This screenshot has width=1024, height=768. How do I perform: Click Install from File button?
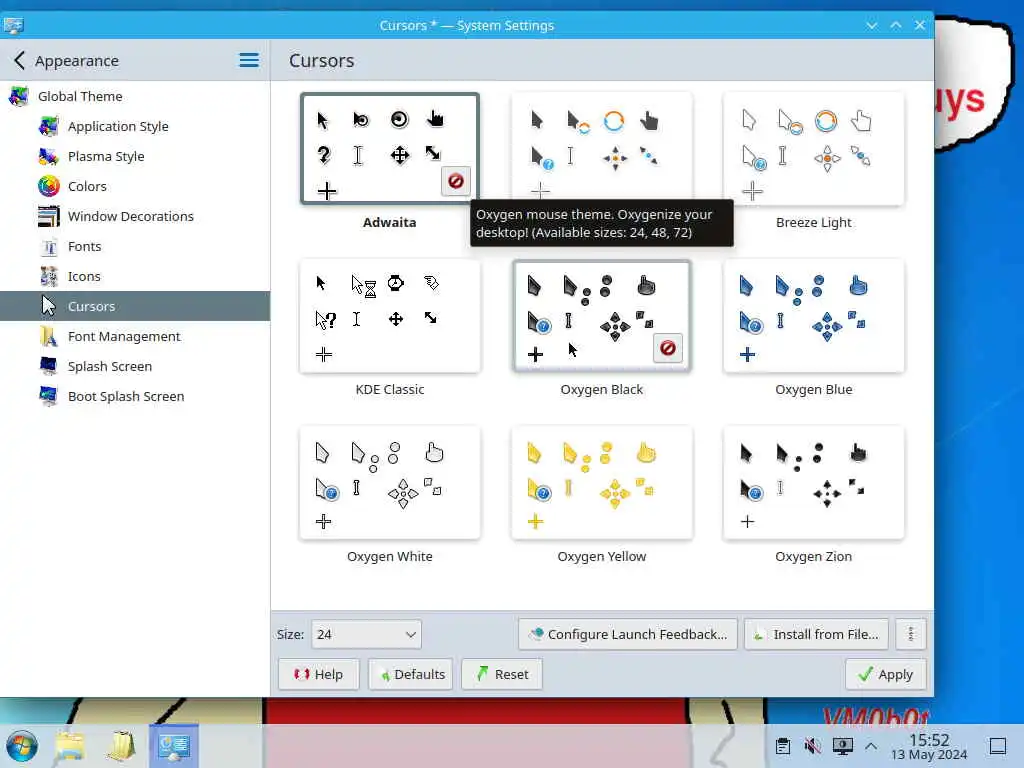click(816, 634)
